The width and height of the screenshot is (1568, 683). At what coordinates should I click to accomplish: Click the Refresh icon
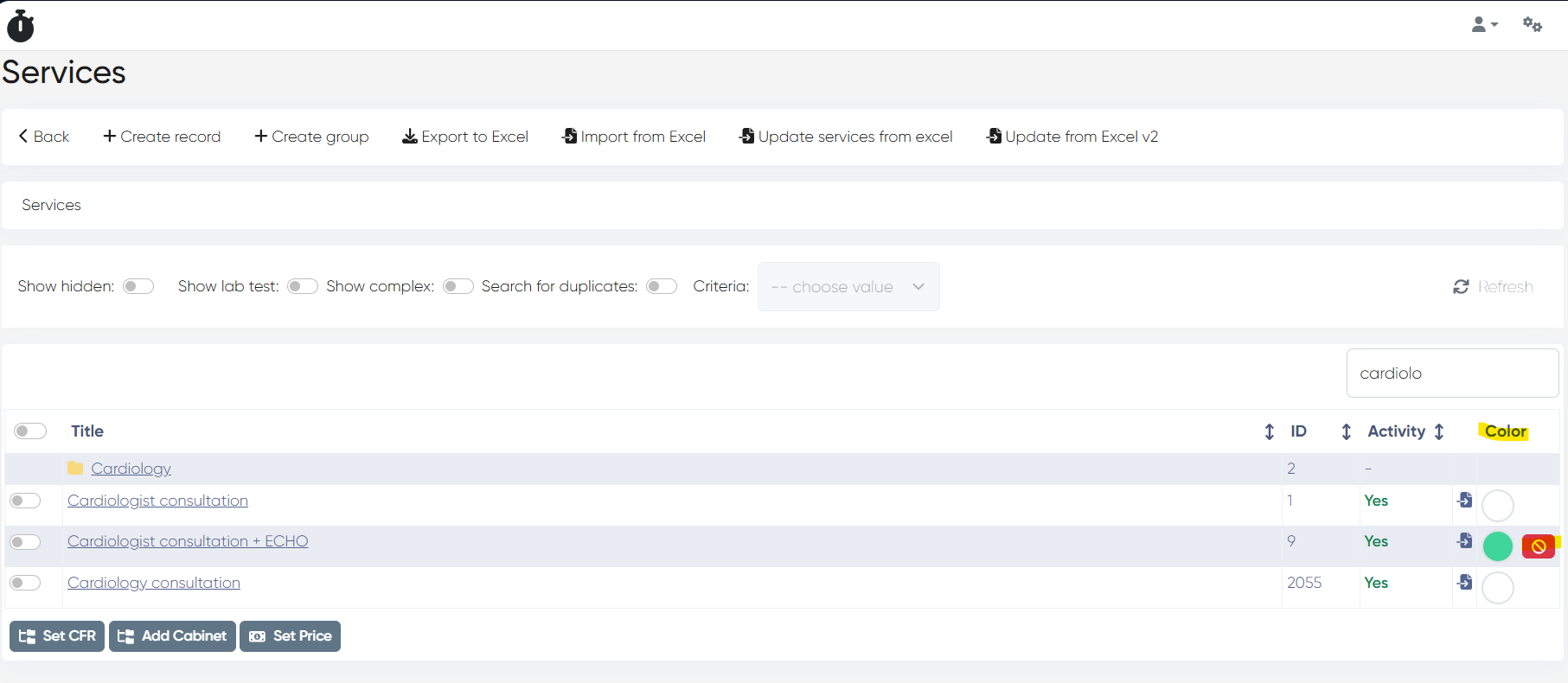tap(1461, 287)
